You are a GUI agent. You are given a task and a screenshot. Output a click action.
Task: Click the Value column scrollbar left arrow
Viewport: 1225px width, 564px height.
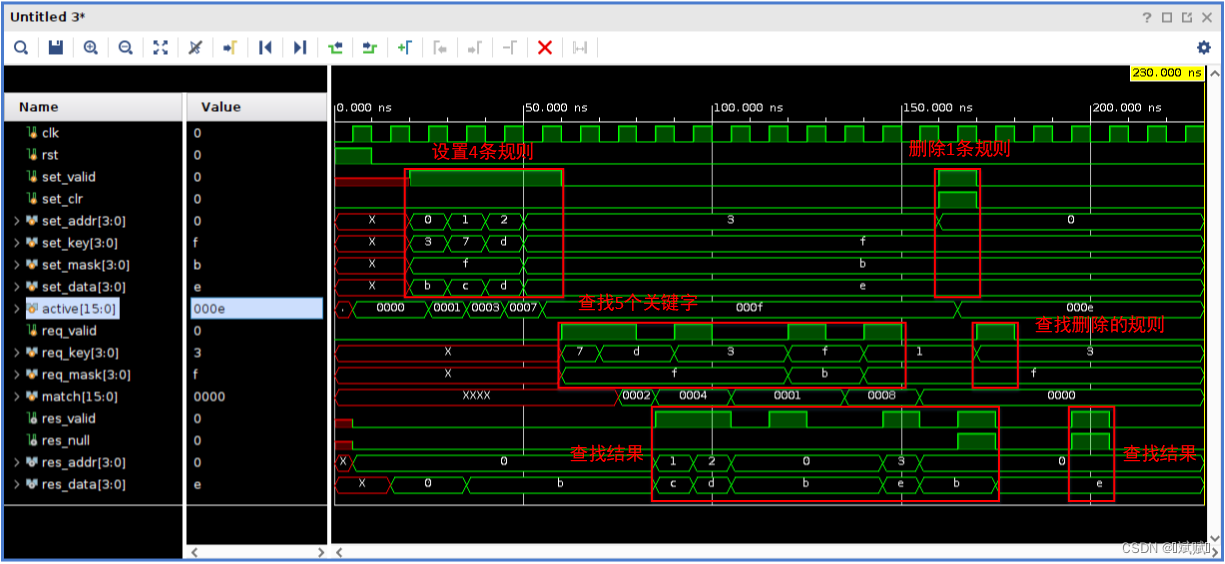pyautogui.click(x=195, y=552)
